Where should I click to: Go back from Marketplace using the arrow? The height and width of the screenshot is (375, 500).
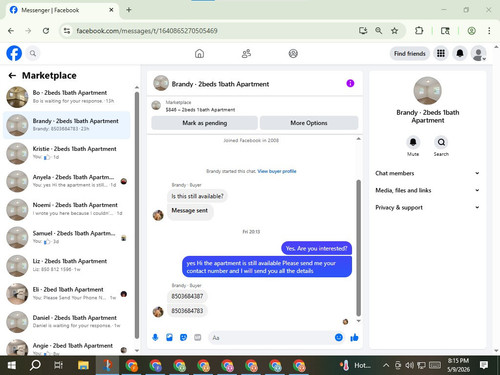click(x=12, y=76)
